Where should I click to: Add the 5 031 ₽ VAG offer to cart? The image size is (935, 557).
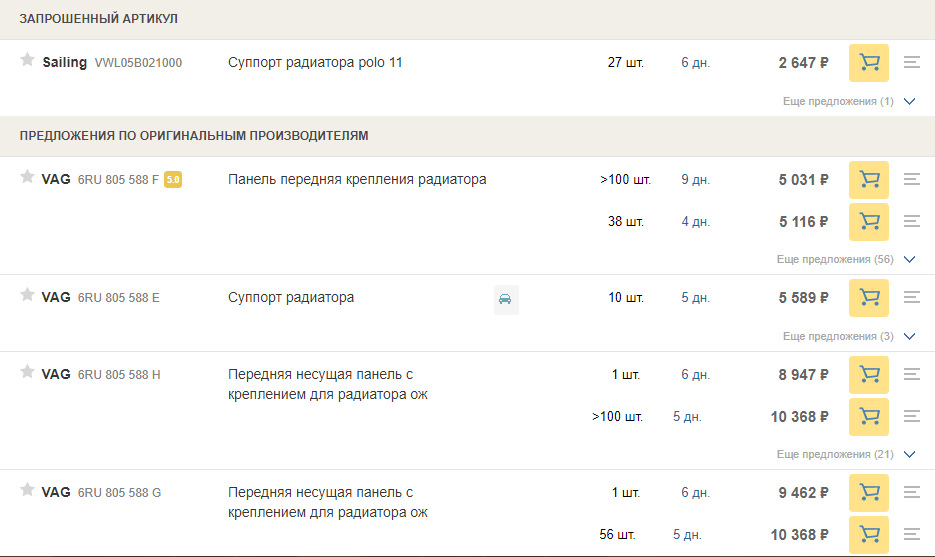(x=869, y=180)
